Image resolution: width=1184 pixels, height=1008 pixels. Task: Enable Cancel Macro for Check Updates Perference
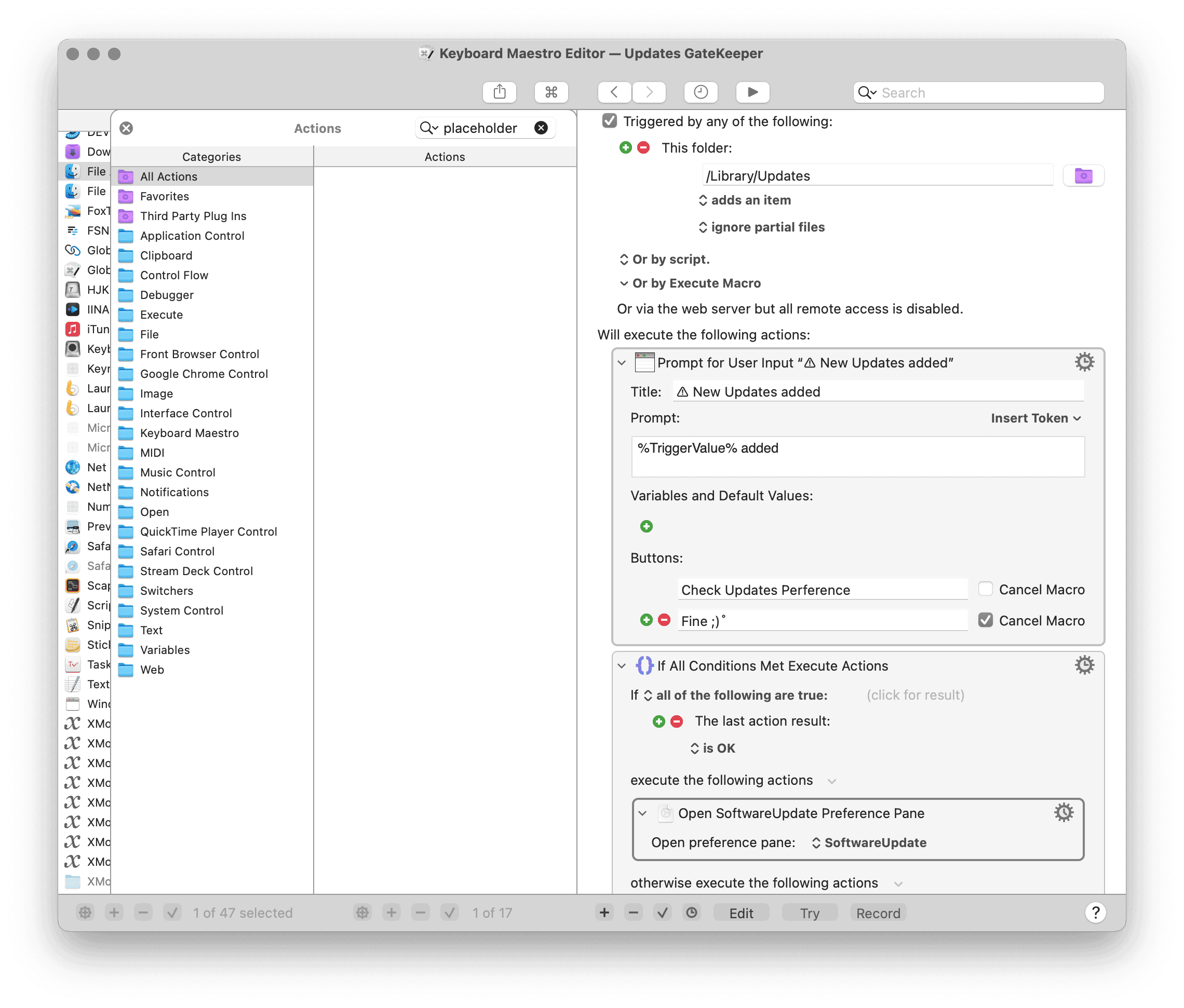click(x=985, y=589)
